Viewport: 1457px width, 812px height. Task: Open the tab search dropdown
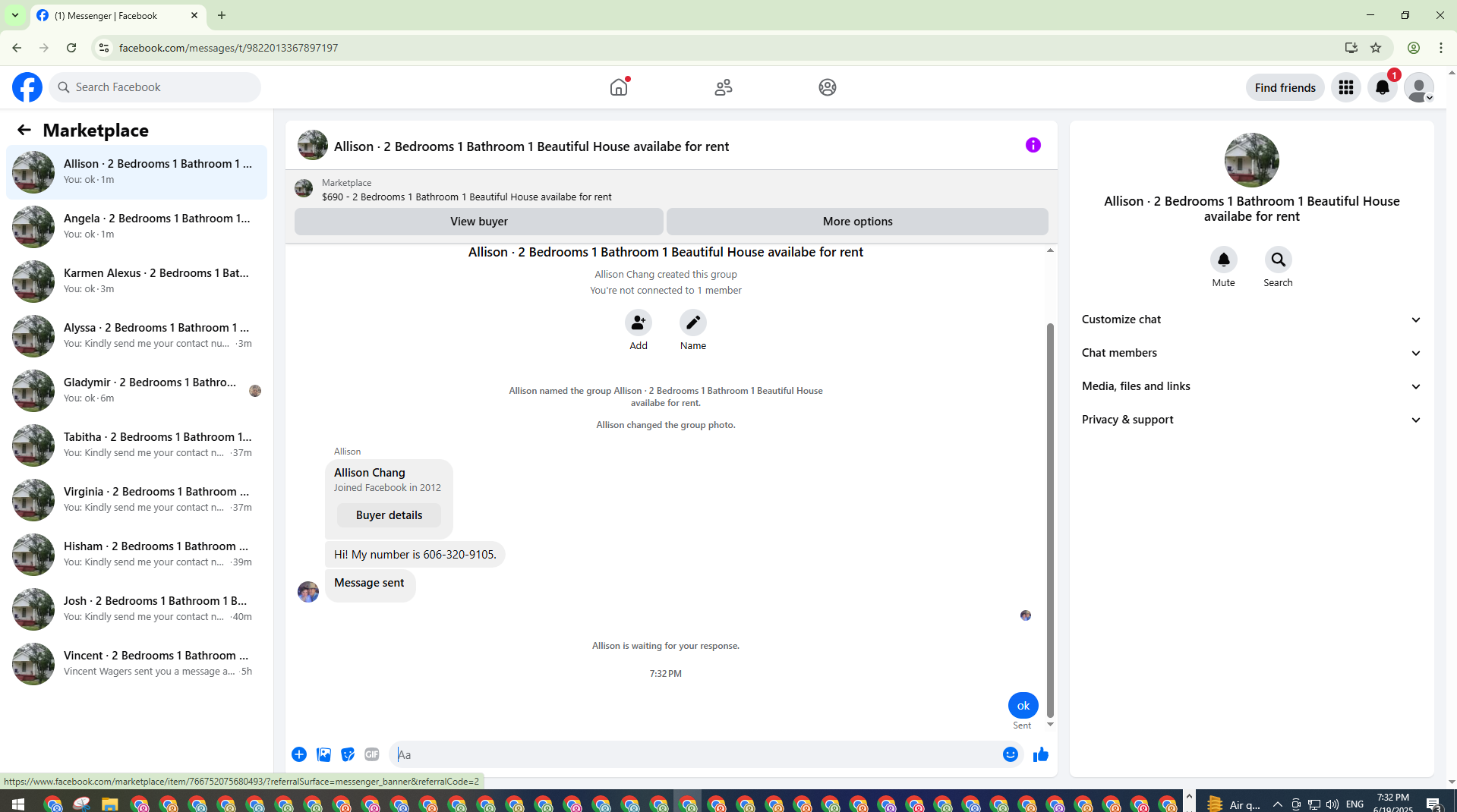pos(14,15)
